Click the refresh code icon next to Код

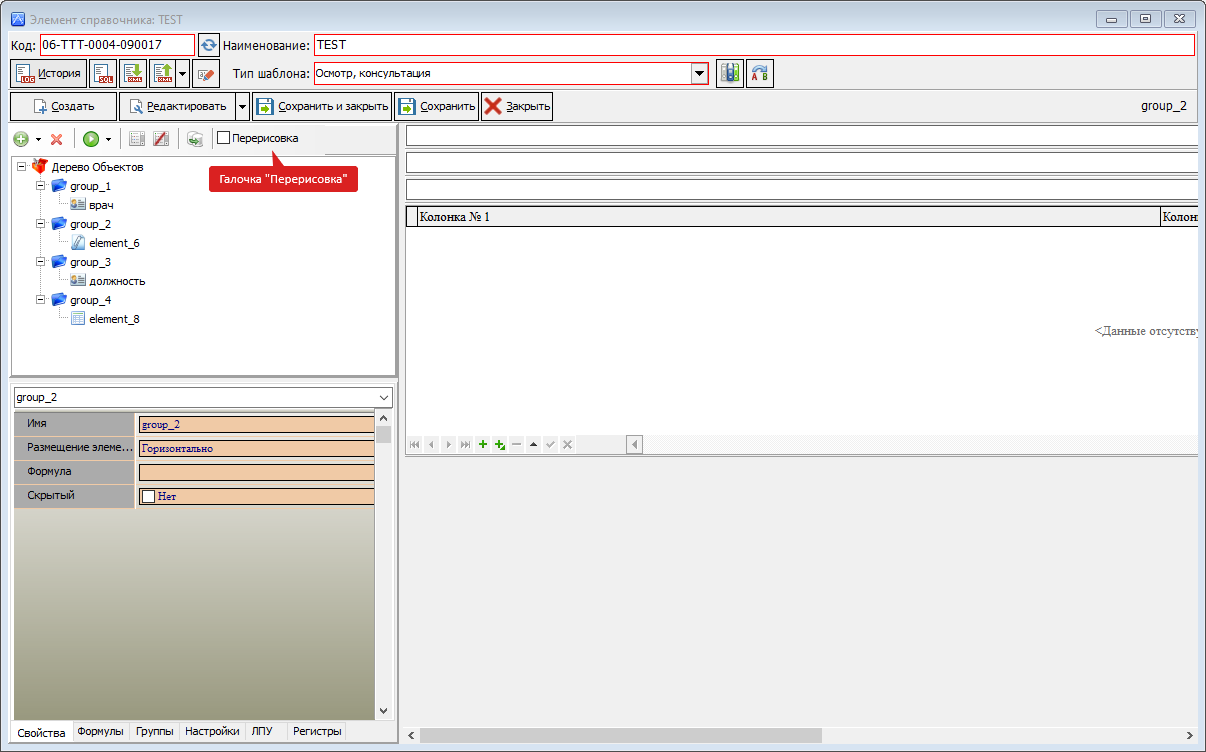208,45
